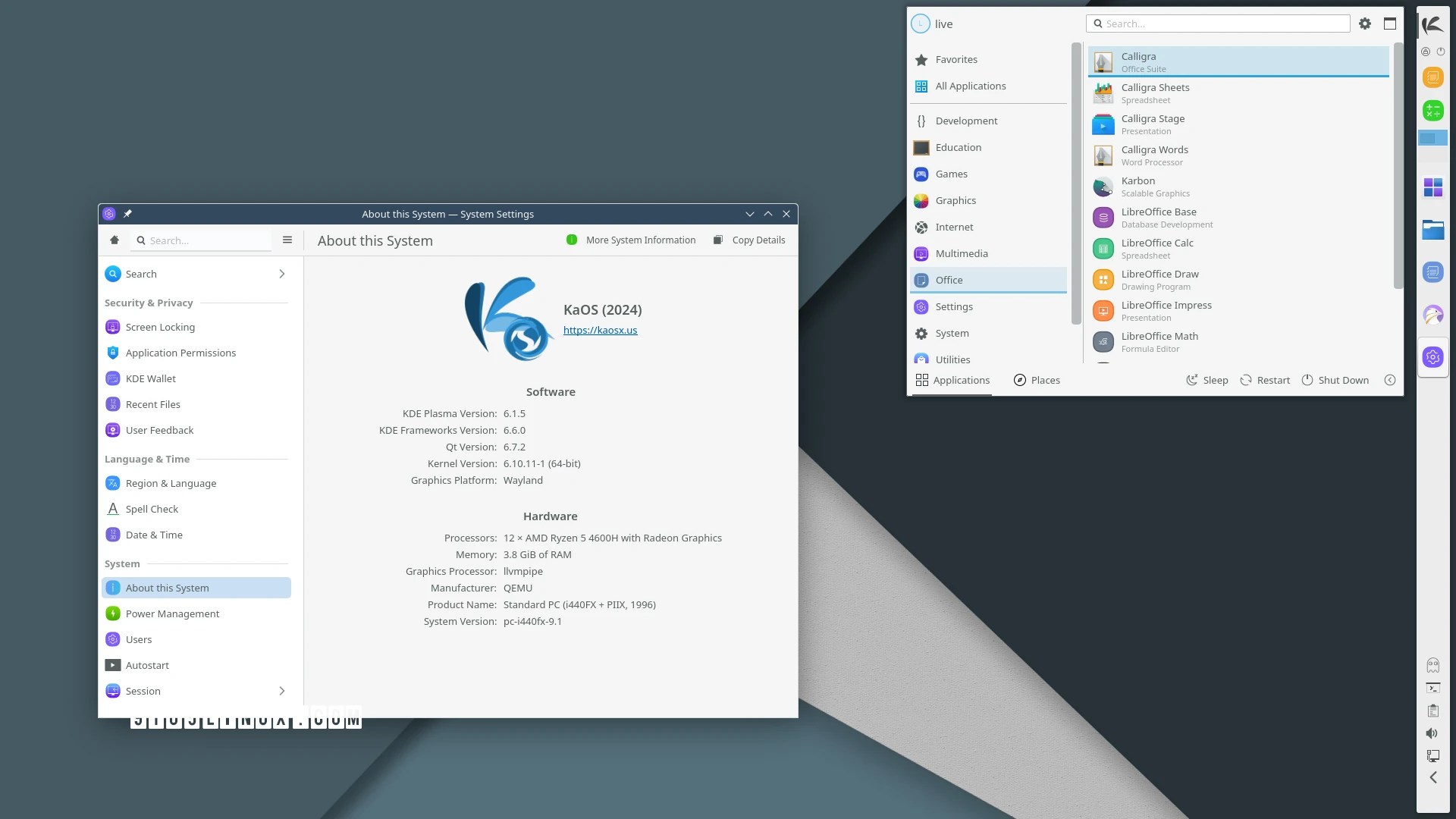Click the launcher application list scrollbar

[x=1398, y=167]
